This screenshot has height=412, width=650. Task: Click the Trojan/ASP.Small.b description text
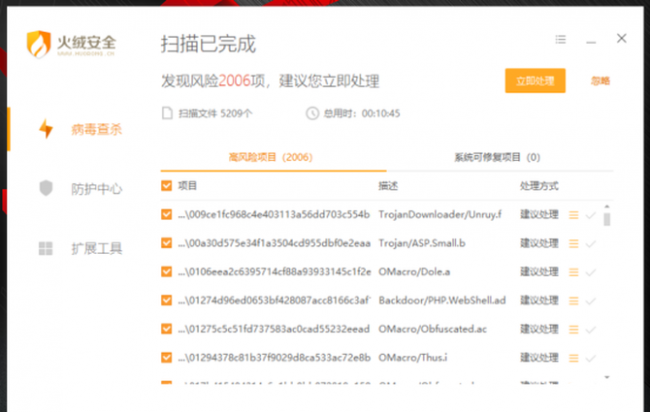coord(422,243)
